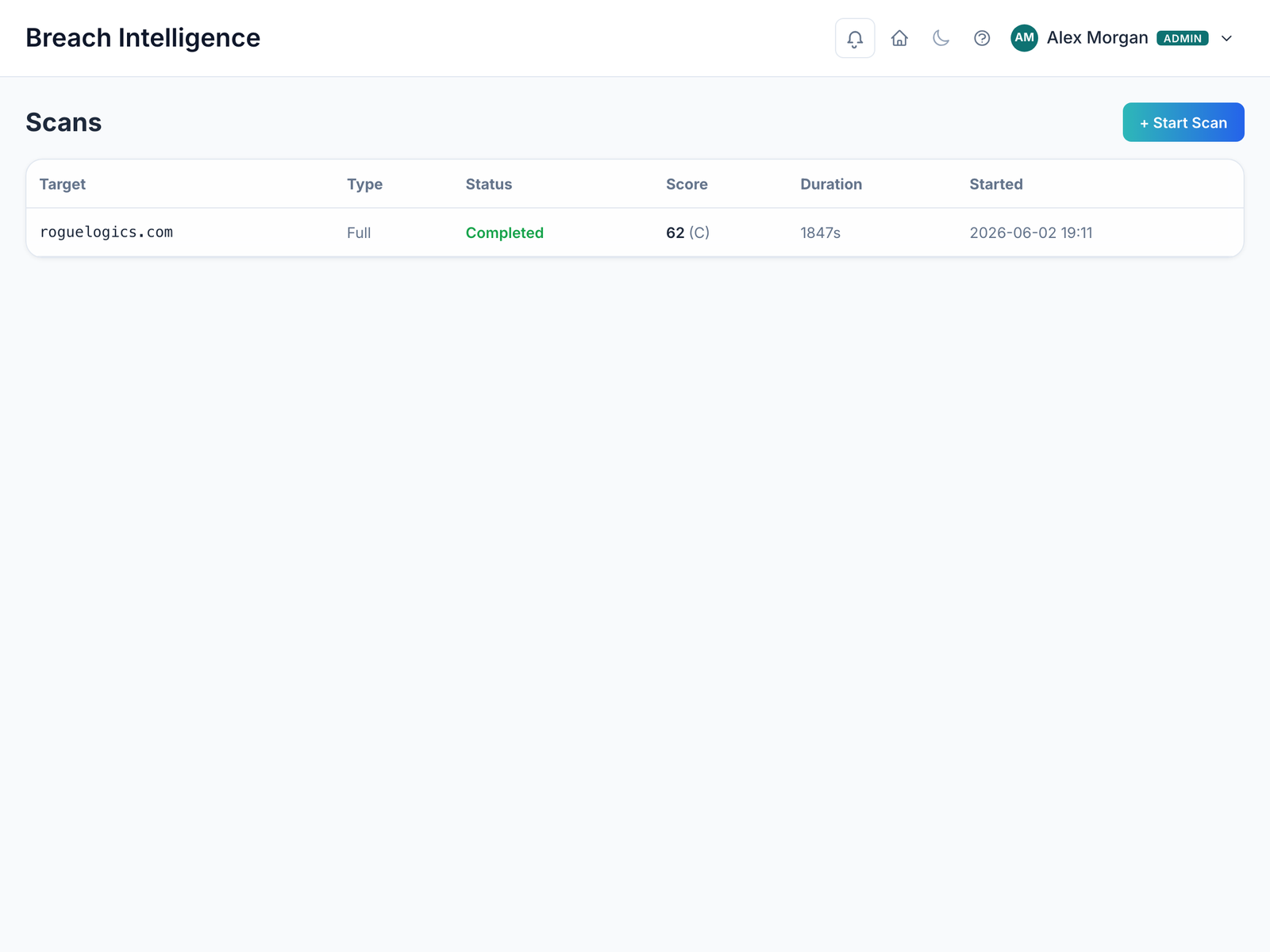Expand the user menu chevron
Image resolution: width=1270 pixels, height=952 pixels.
coord(1226,38)
